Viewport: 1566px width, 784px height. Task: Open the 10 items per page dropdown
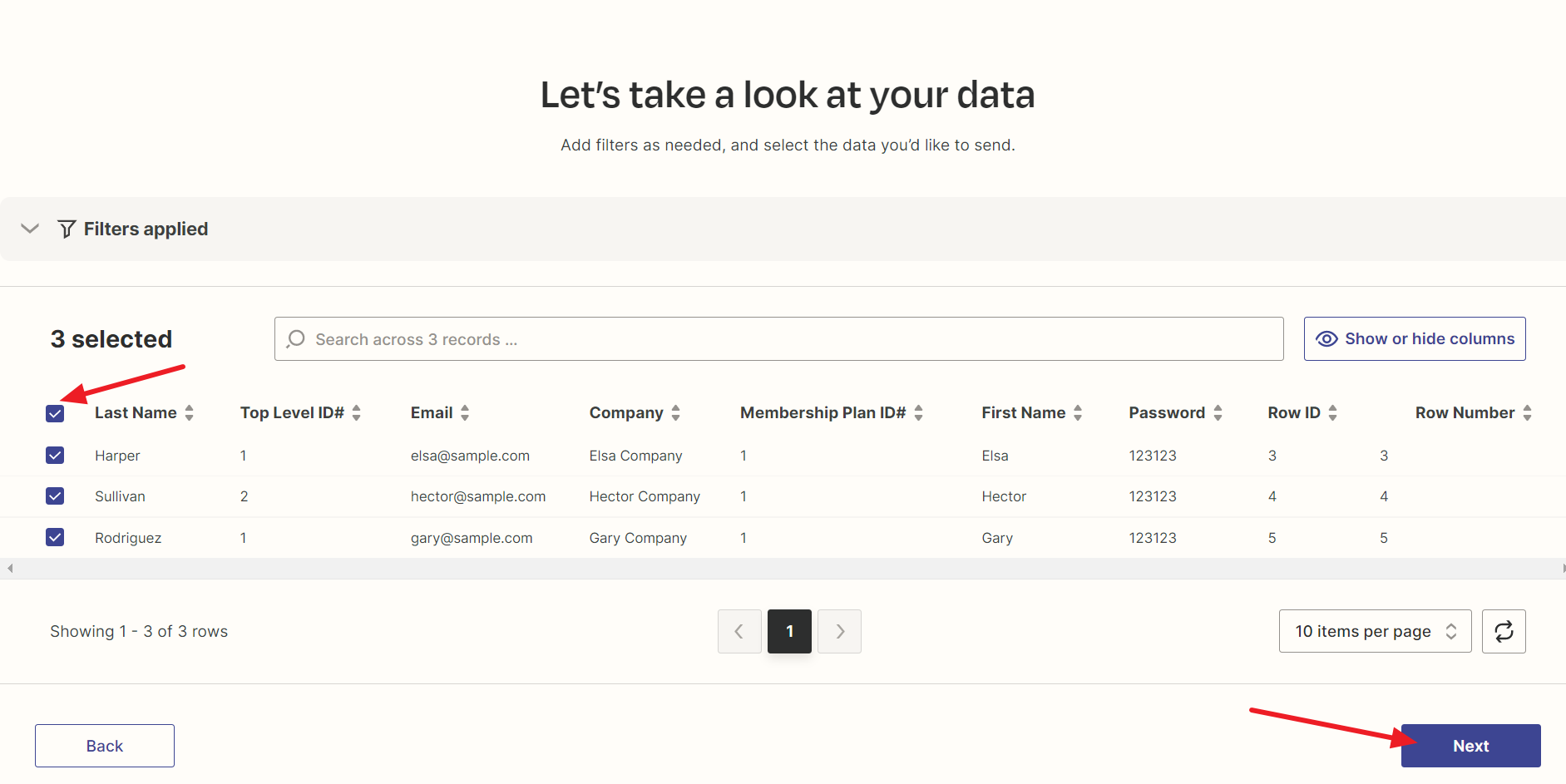pos(1376,631)
